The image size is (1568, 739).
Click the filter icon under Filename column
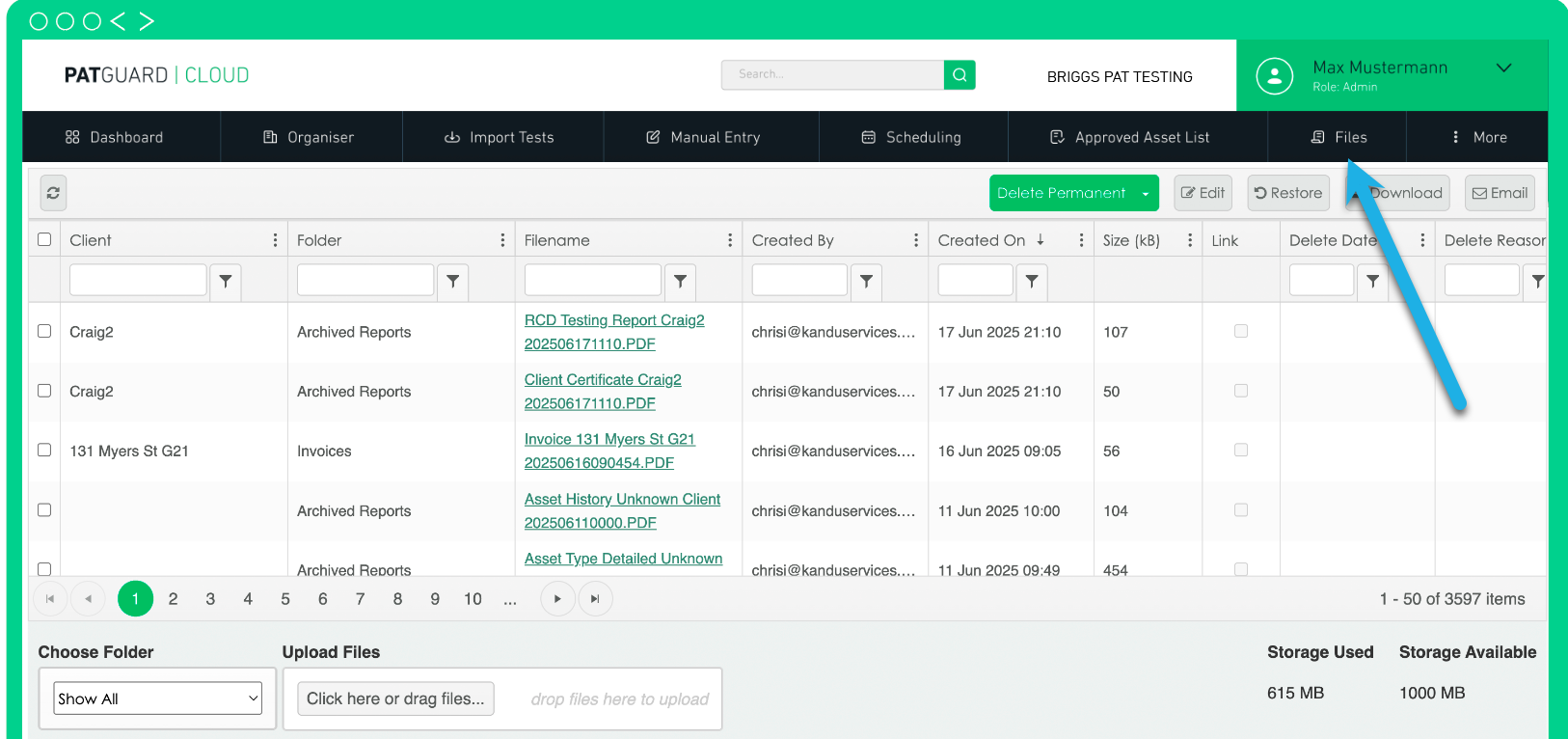(x=680, y=281)
